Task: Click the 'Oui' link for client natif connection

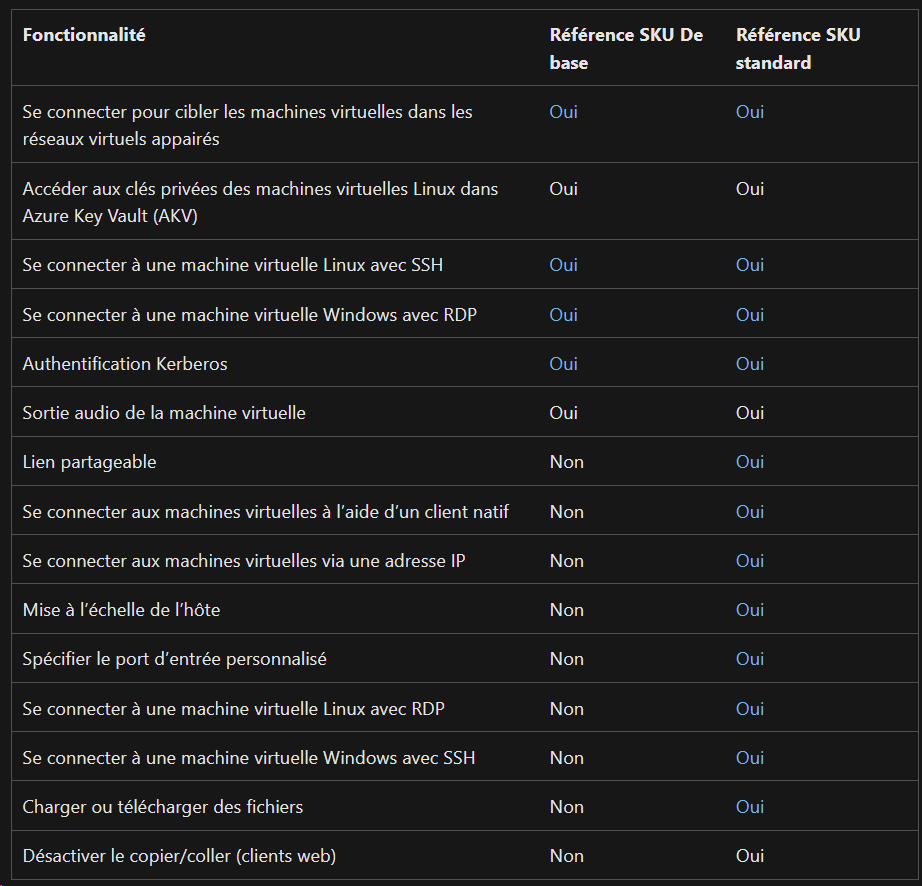Action: [x=750, y=511]
